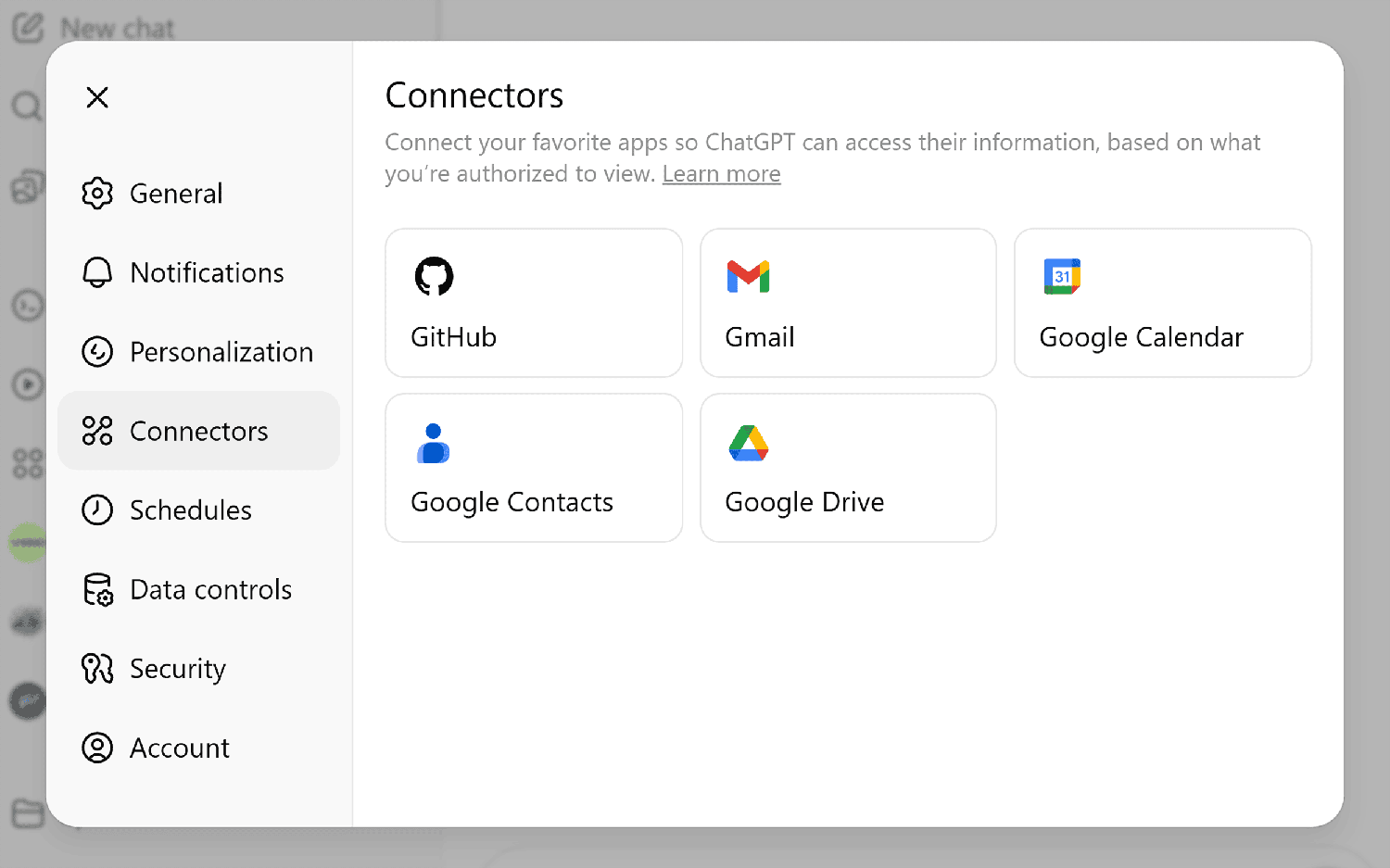Open the Account settings section
This screenshot has height=868, width=1390.
tap(198, 748)
